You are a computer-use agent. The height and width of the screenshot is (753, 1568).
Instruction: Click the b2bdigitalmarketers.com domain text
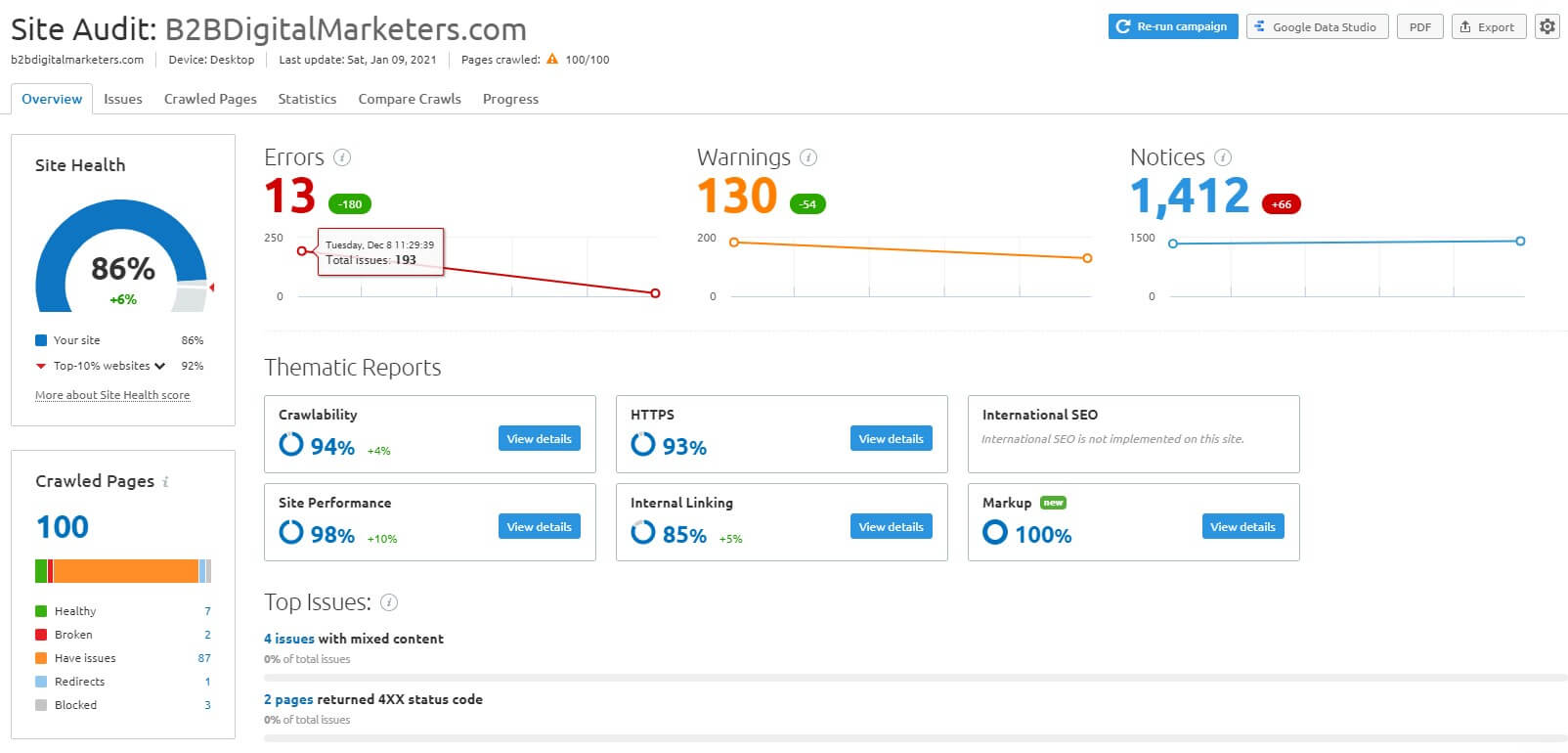(77, 60)
